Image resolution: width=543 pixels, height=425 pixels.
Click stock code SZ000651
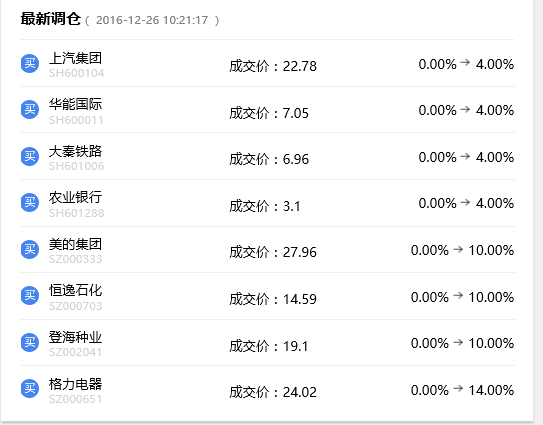75,399
